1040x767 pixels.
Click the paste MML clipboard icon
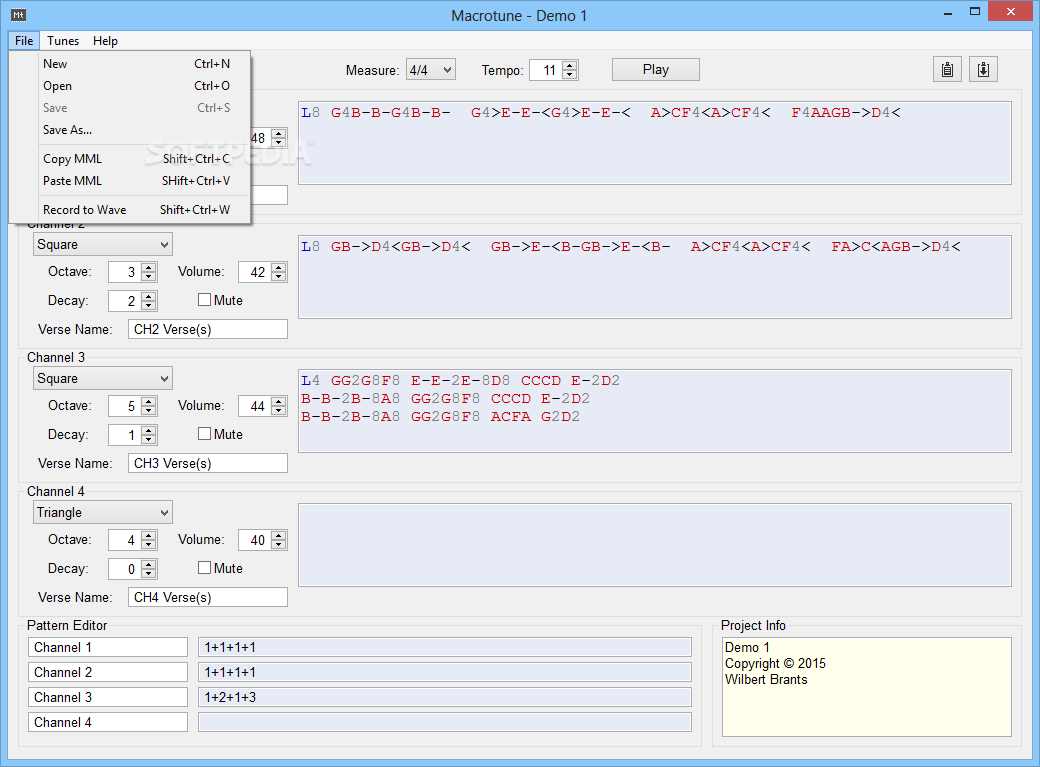tap(983, 69)
